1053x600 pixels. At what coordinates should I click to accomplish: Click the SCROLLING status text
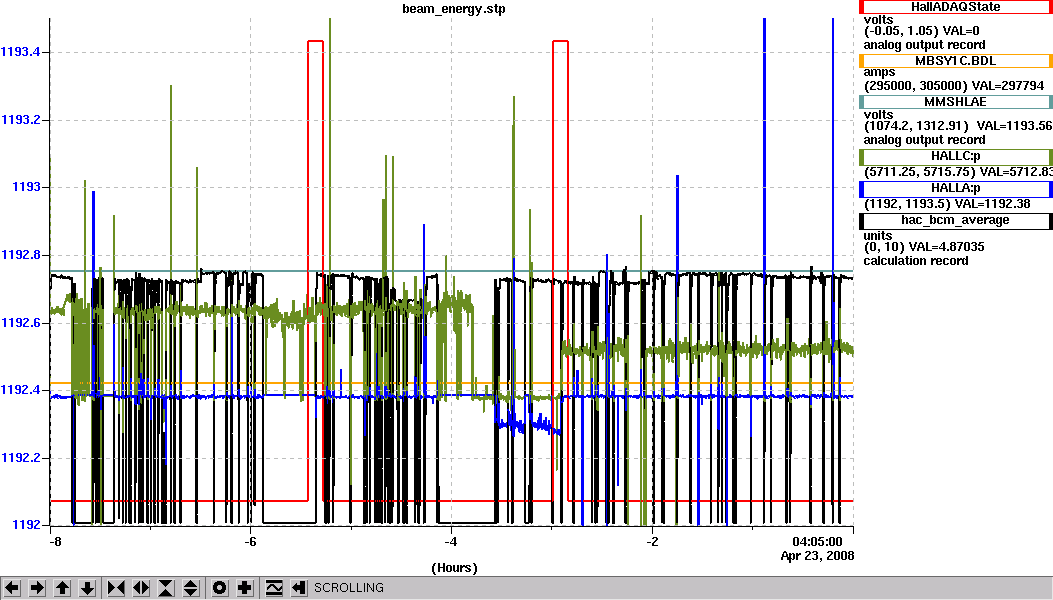(349, 588)
